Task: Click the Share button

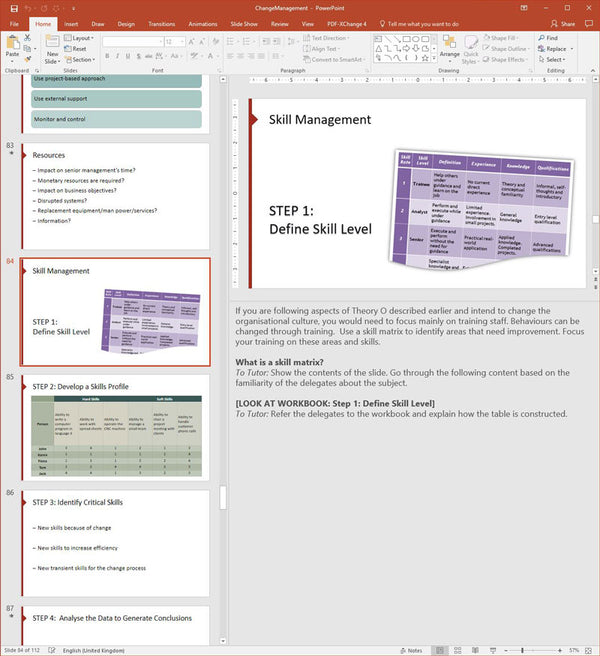Action: [x=563, y=24]
